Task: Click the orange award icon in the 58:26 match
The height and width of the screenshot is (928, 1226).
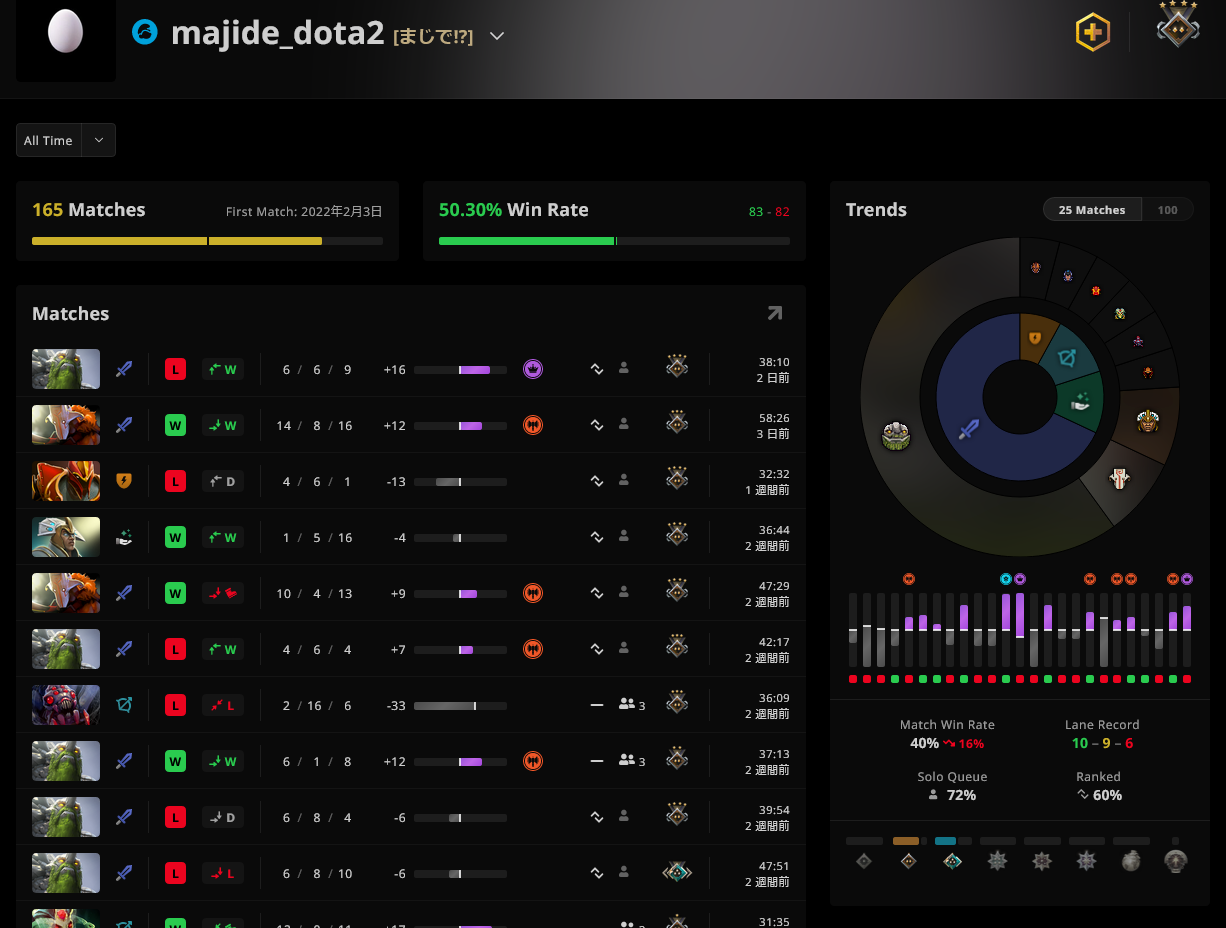Action: tap(533, 425)
